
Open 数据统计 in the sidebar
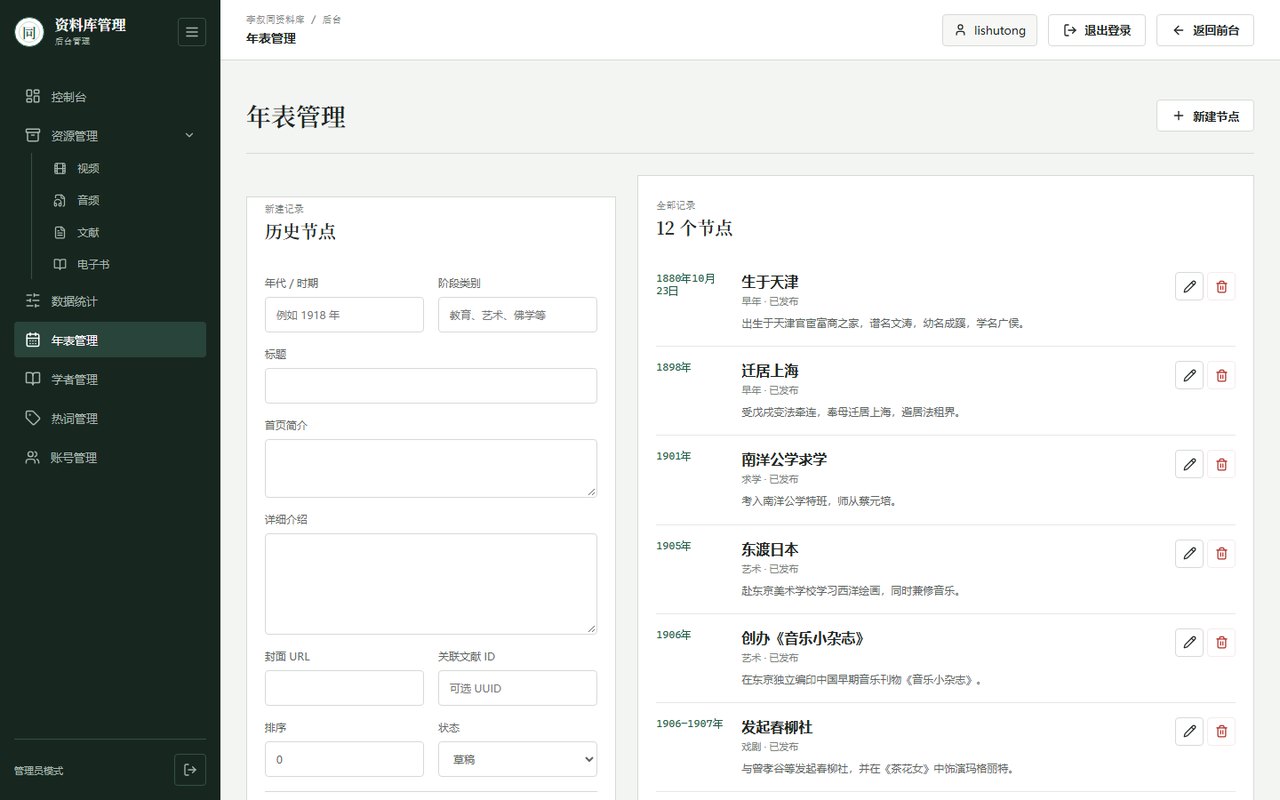point(110,301)
